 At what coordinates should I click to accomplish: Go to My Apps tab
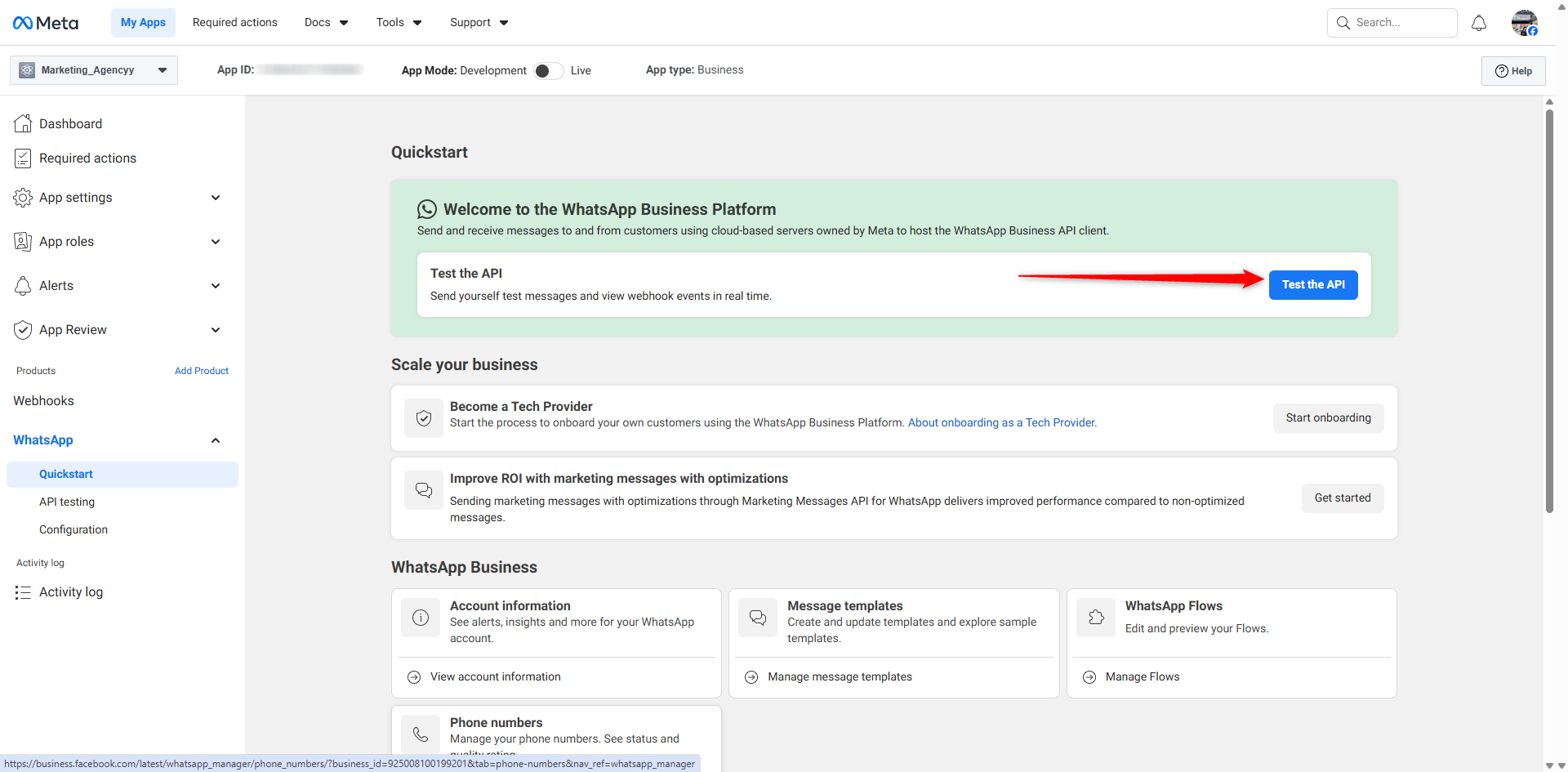coord(143,23)
